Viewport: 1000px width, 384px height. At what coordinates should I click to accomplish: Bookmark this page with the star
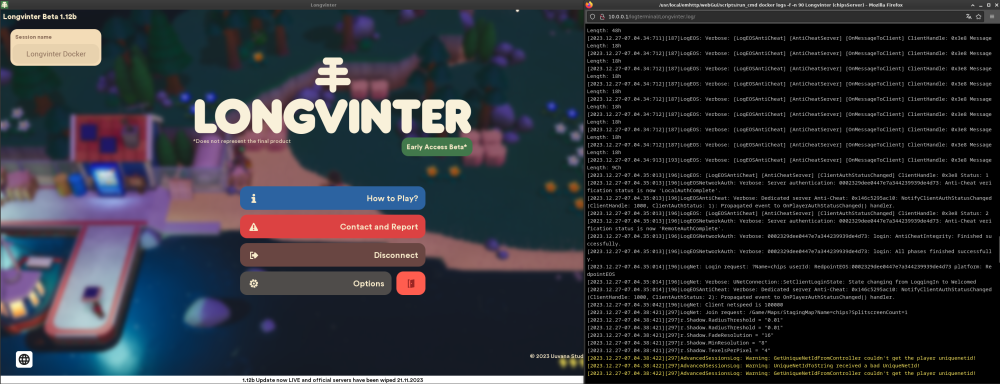979,17
